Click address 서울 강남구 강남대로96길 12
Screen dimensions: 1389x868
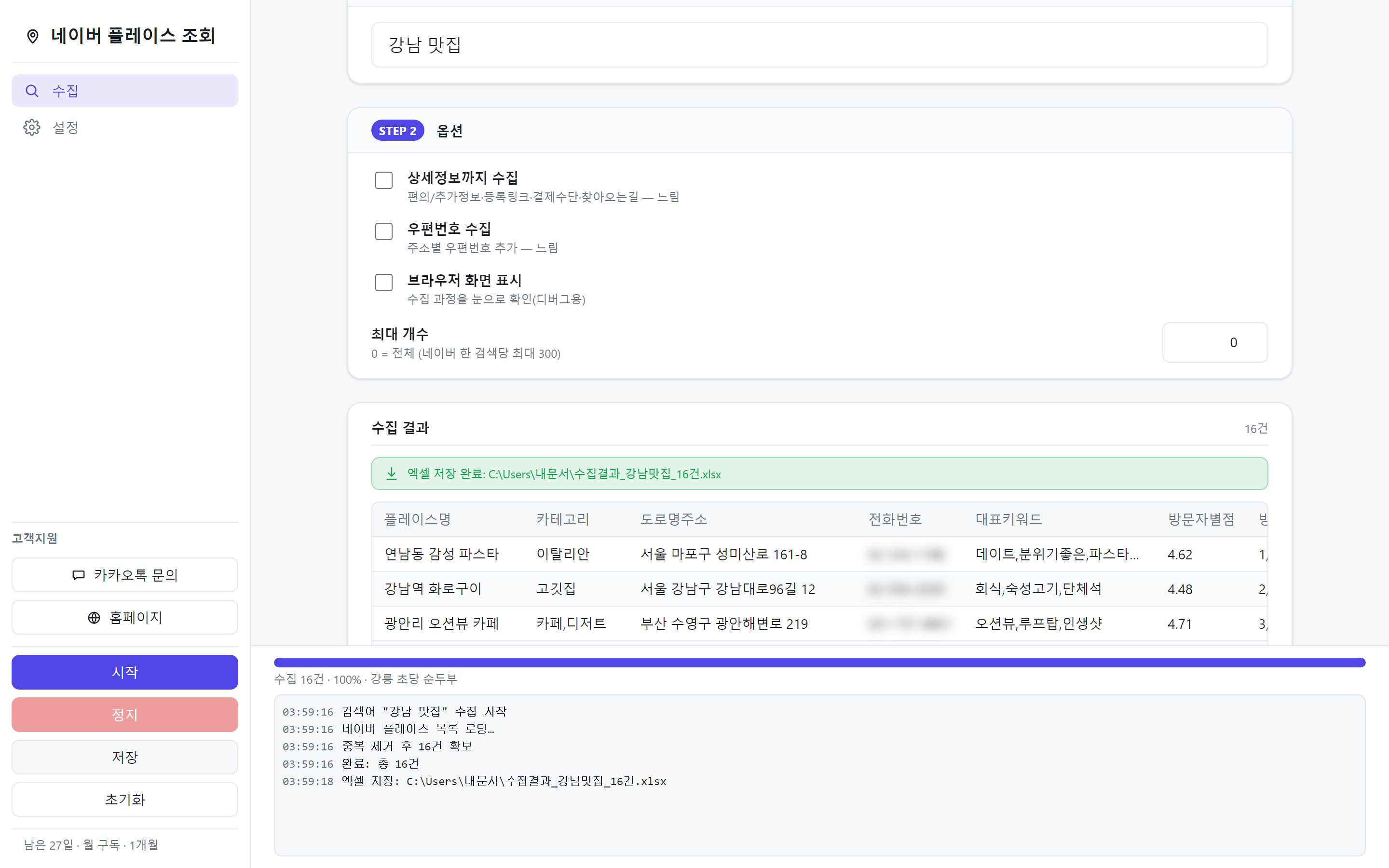pos(728,589)
